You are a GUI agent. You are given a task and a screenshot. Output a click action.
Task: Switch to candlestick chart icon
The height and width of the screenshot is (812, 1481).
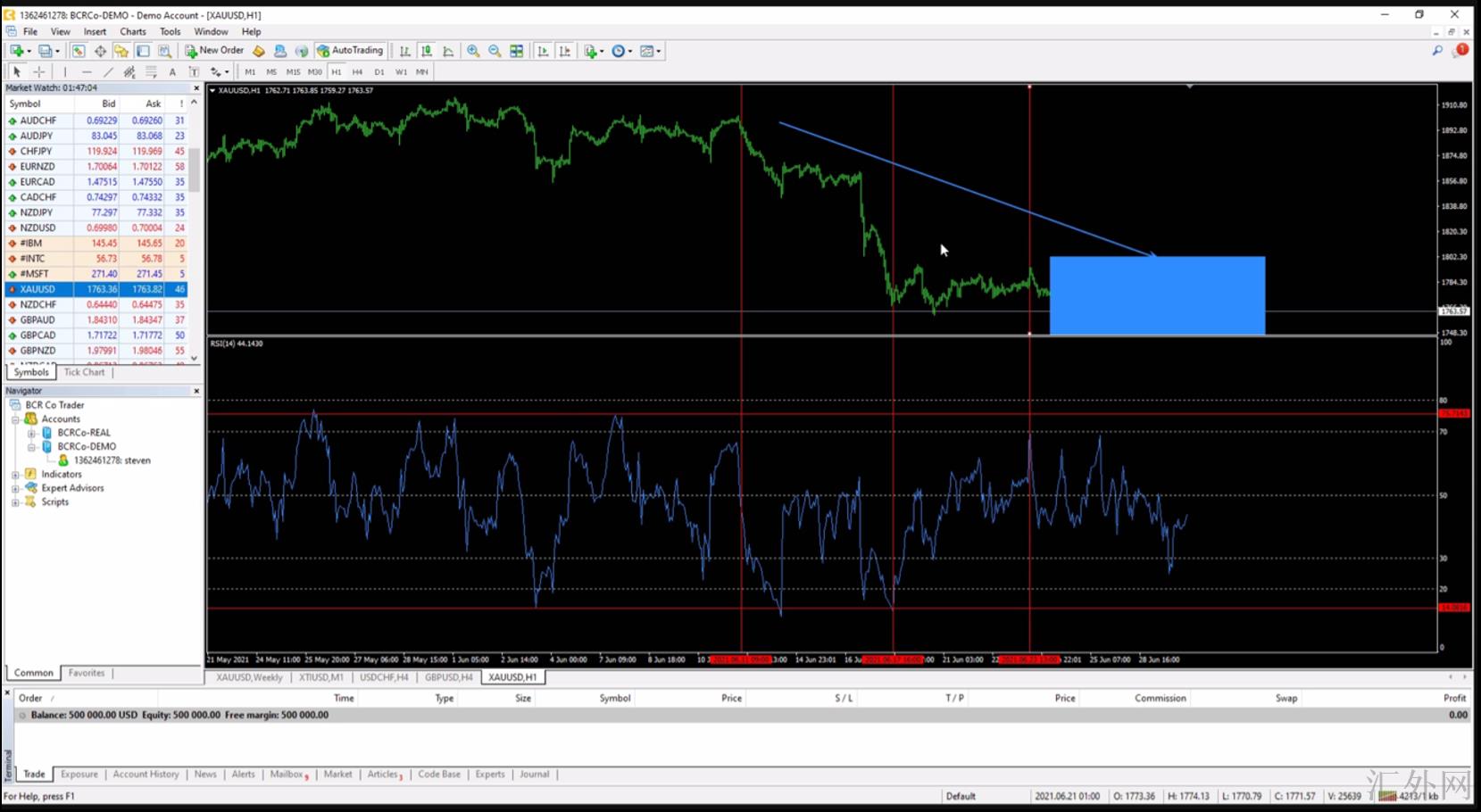427,51
